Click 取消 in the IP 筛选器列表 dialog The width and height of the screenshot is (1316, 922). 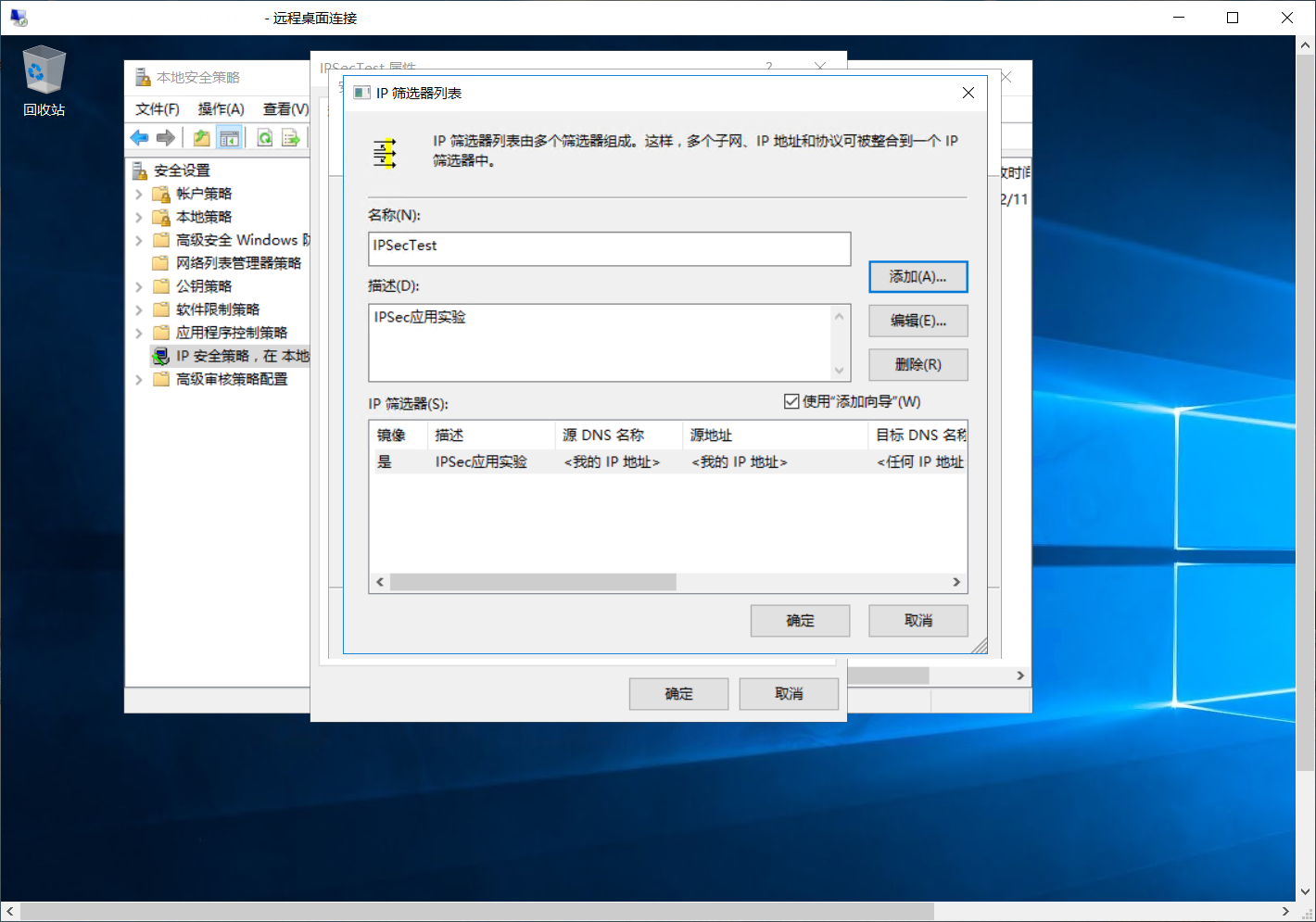918,621
